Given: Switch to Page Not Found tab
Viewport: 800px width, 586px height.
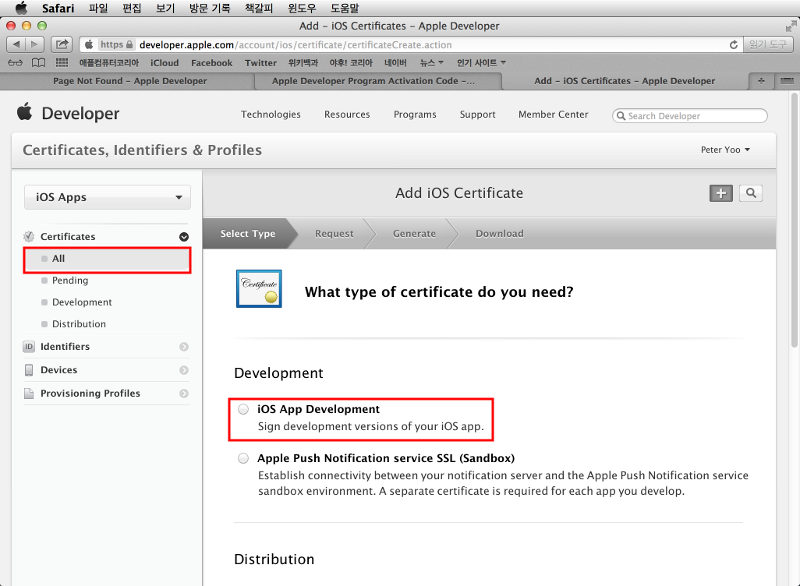Looking at the screenshot, I should click(x=128, y=81).
